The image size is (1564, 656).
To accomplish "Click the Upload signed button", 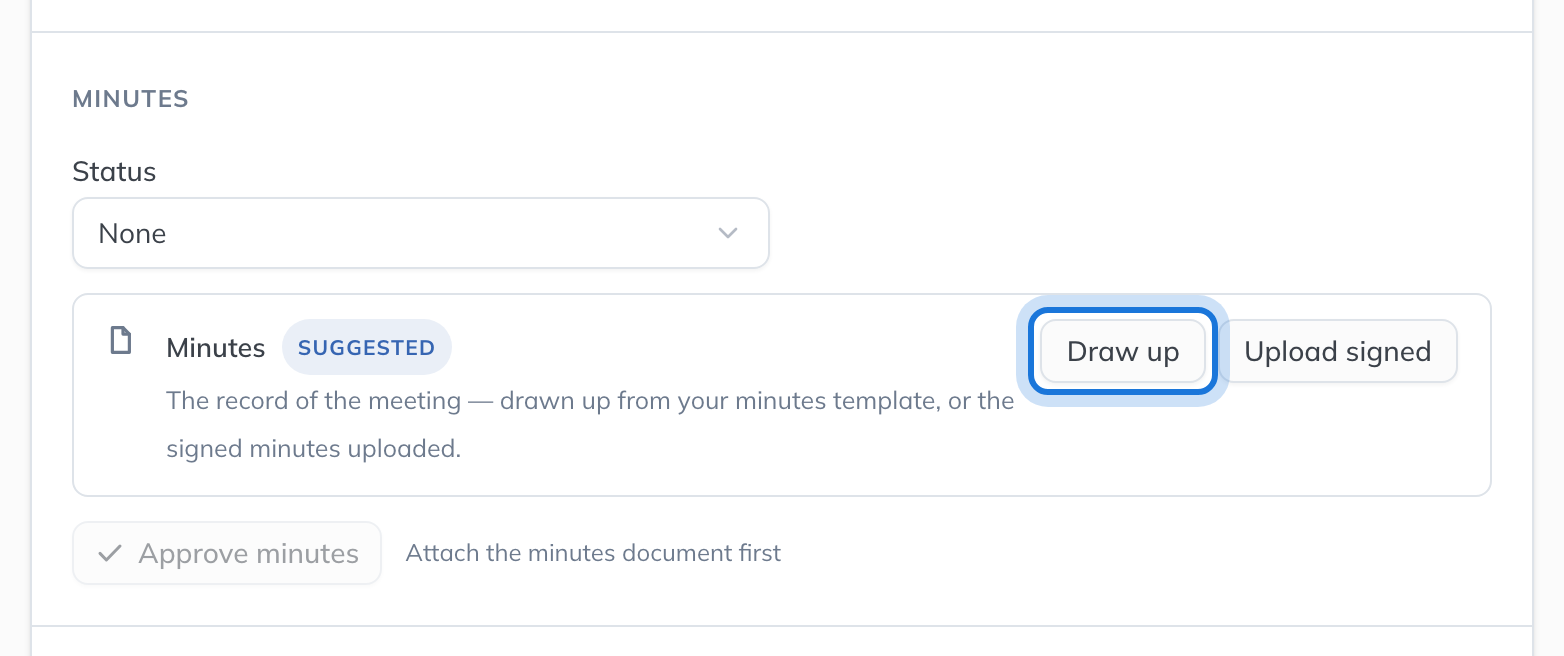I will coord(1337,351).
